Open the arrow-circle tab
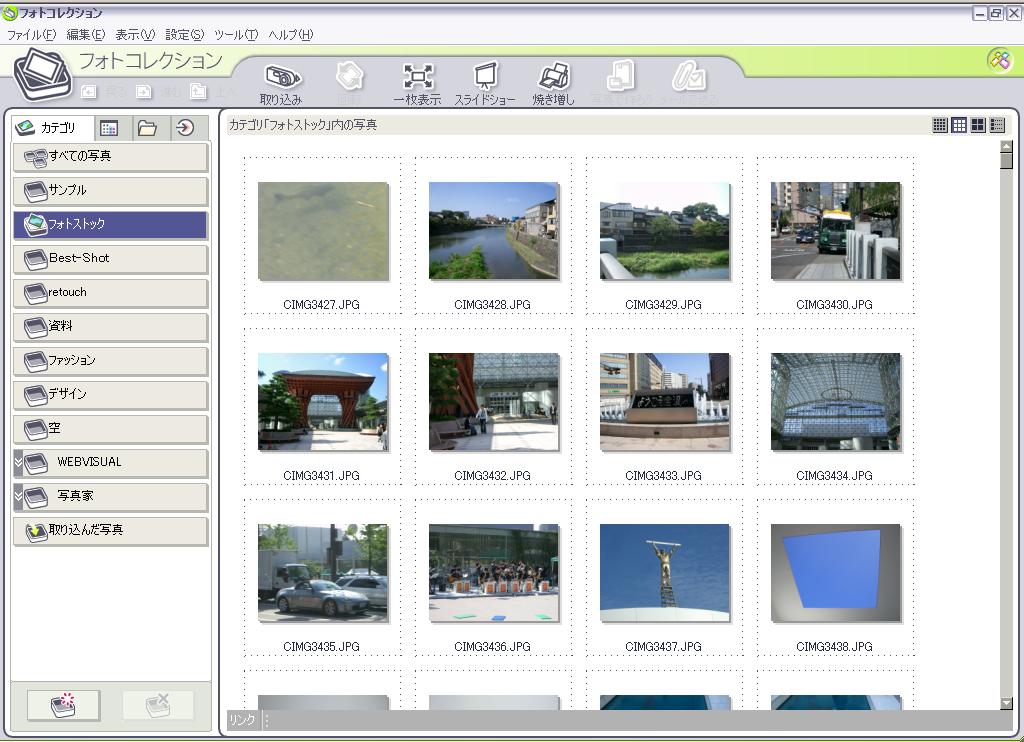 click(x=185, y=128)
